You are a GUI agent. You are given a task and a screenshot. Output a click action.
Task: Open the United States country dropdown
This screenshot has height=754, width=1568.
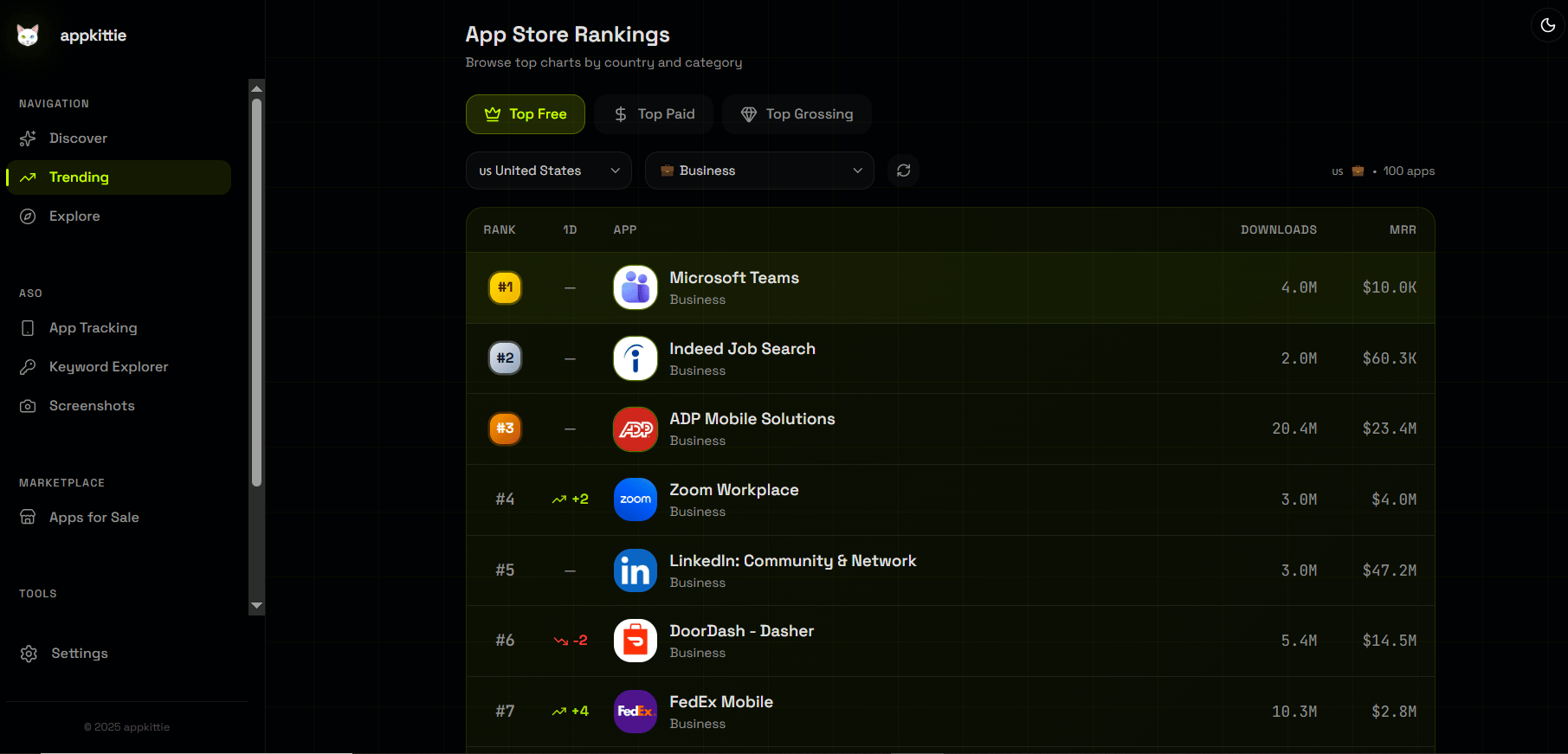tap(549, 171)
